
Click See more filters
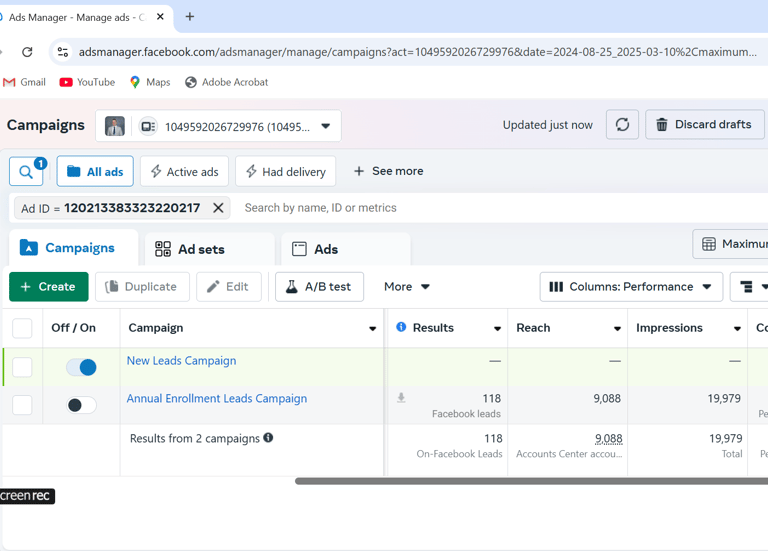(388, 171)
